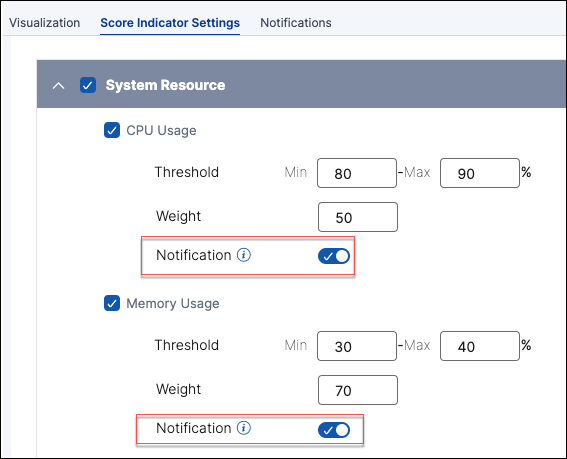This screenshot has height=459, width=567.
Task: Click the info icon beside CPU Notification
Action: 244,255
